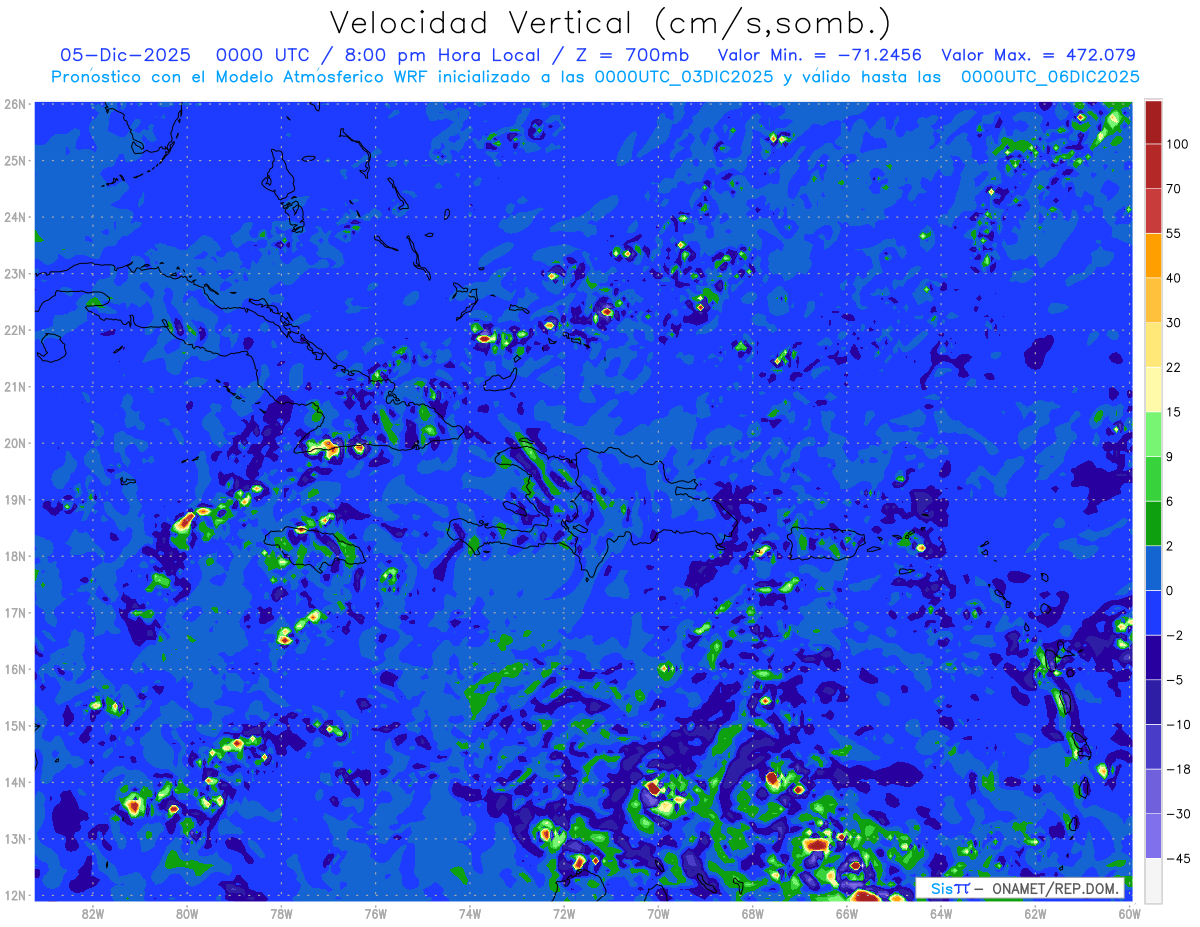1200x927 pixels.
Task: Pick the yellow swatch between 22 and 30
Action: [1153, 344]
